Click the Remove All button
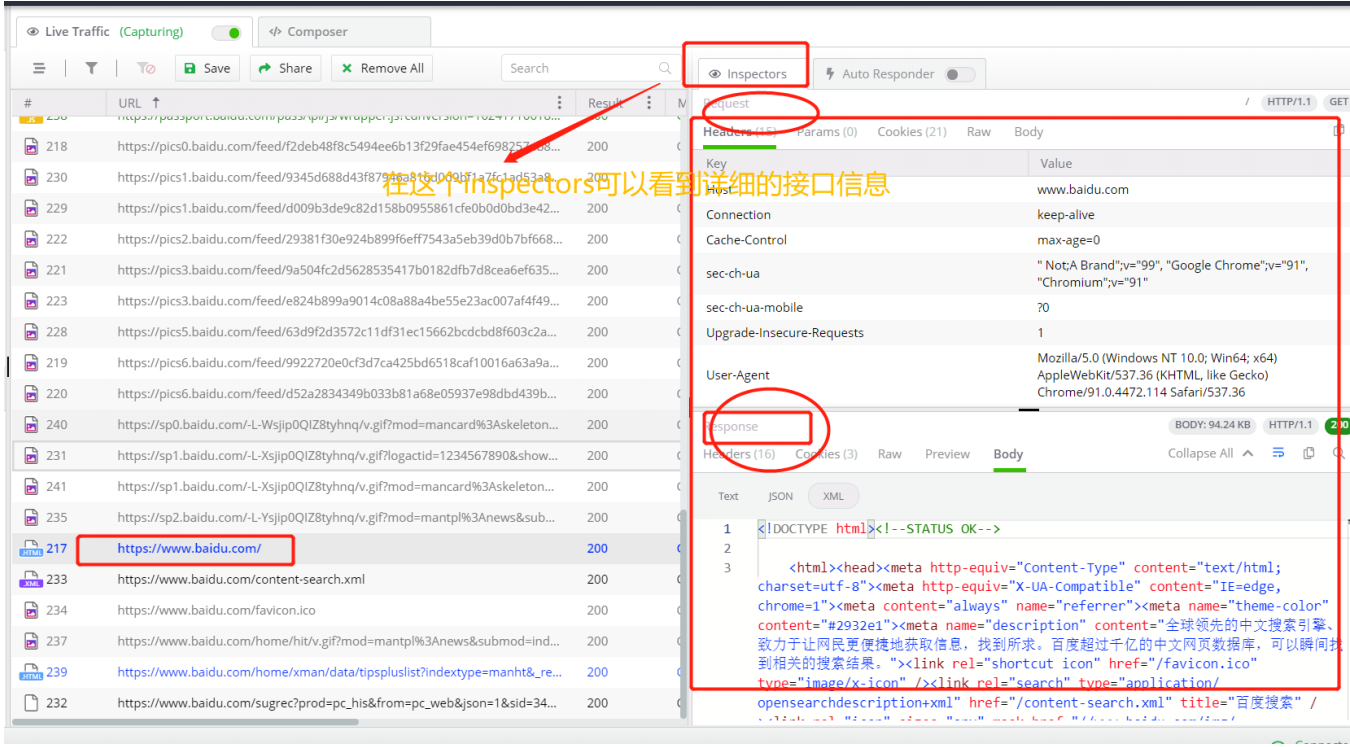 point(382,68)
